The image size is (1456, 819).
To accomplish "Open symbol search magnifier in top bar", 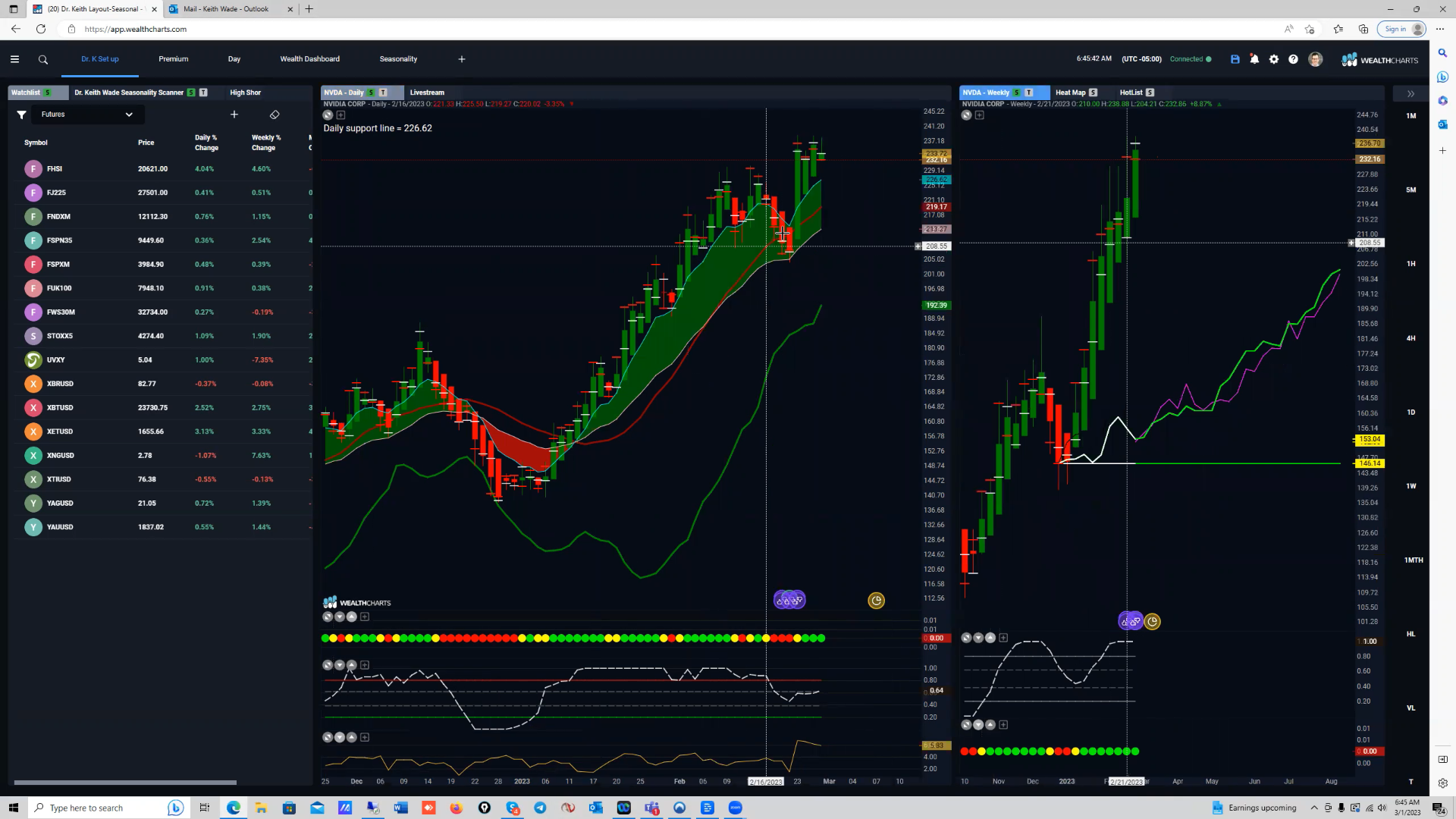I will coord(43,59).
